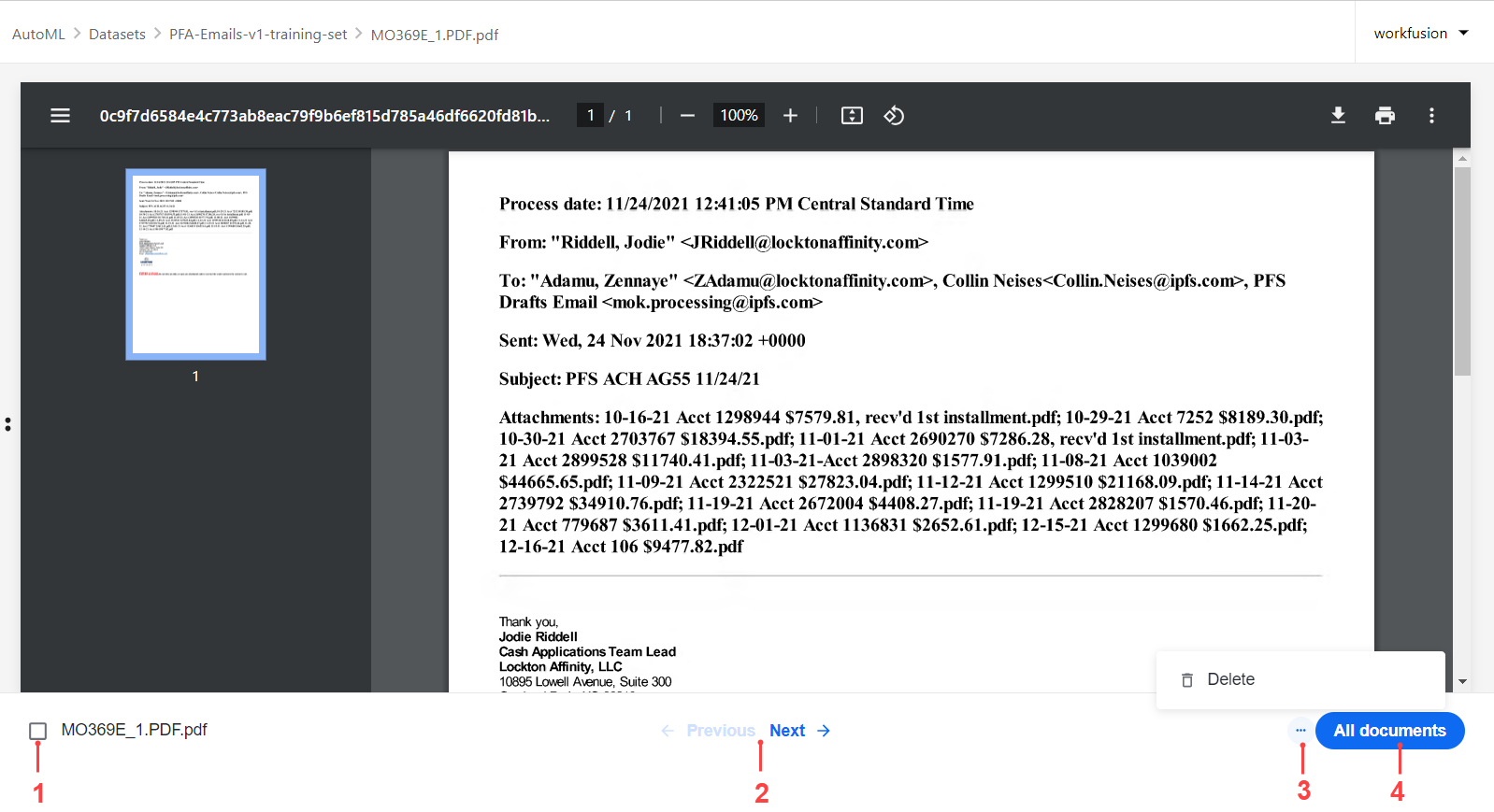Click the Previous document link
The height and width of the screenshot is (812, 1494).
[x=721, y=731]
